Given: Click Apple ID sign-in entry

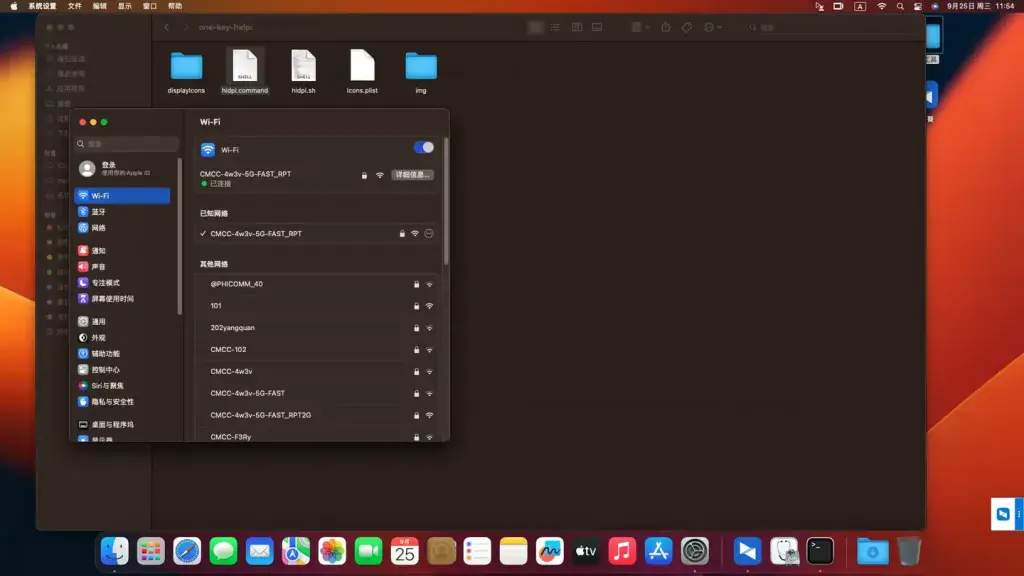Looking at the screenshot, I should 122,168.
